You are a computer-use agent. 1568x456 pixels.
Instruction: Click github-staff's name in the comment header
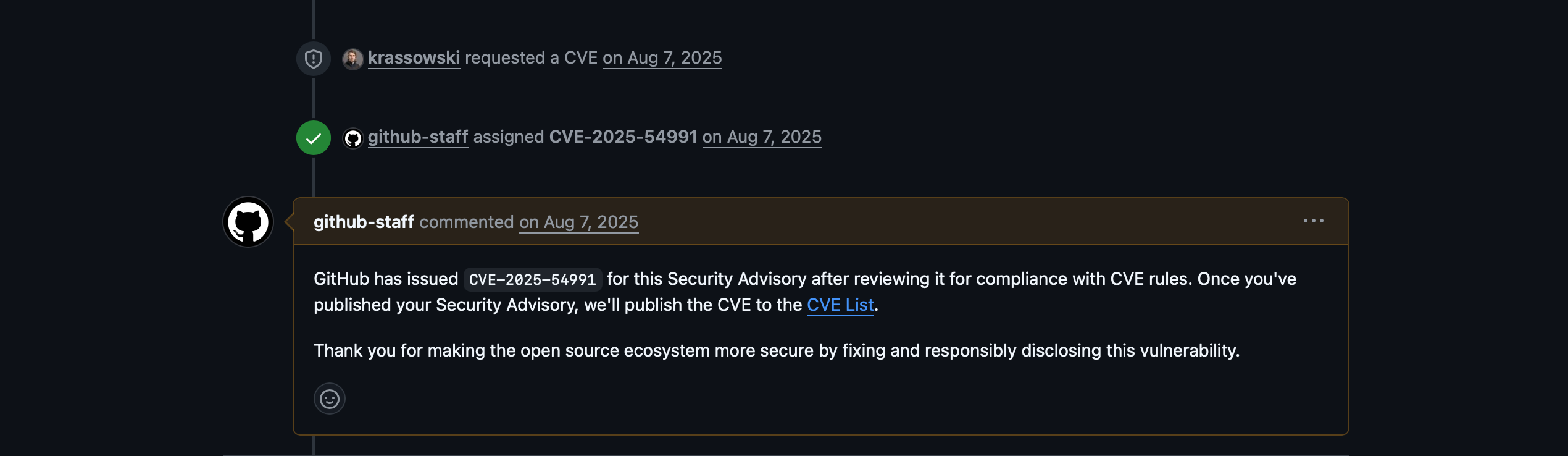pyautogui.click(x=363, y=222)
